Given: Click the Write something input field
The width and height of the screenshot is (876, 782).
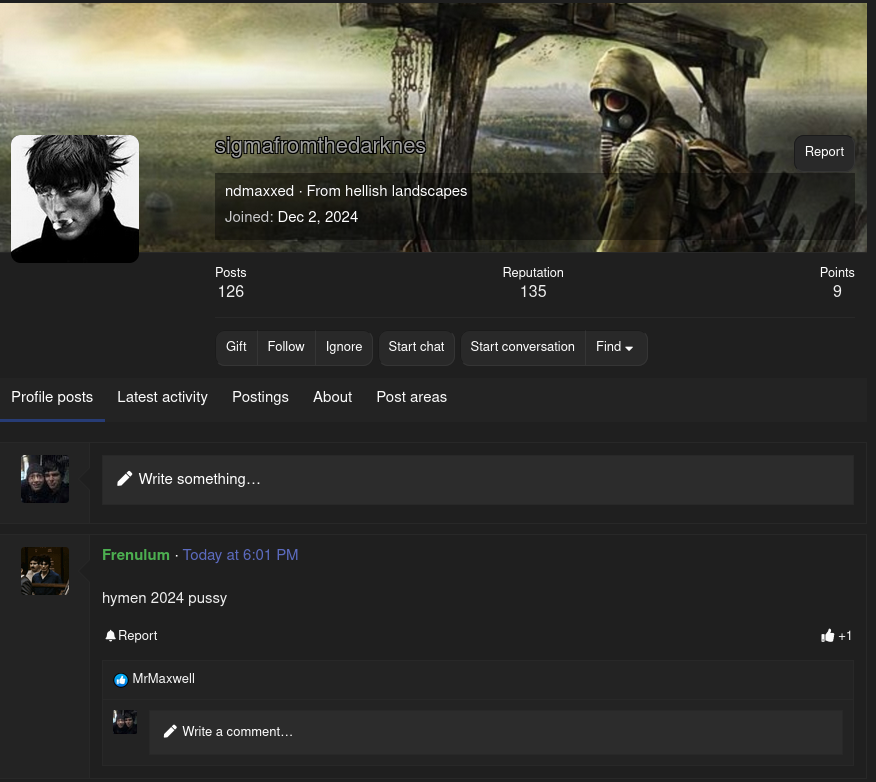Looking at the screenshot, I should point(478,480).
